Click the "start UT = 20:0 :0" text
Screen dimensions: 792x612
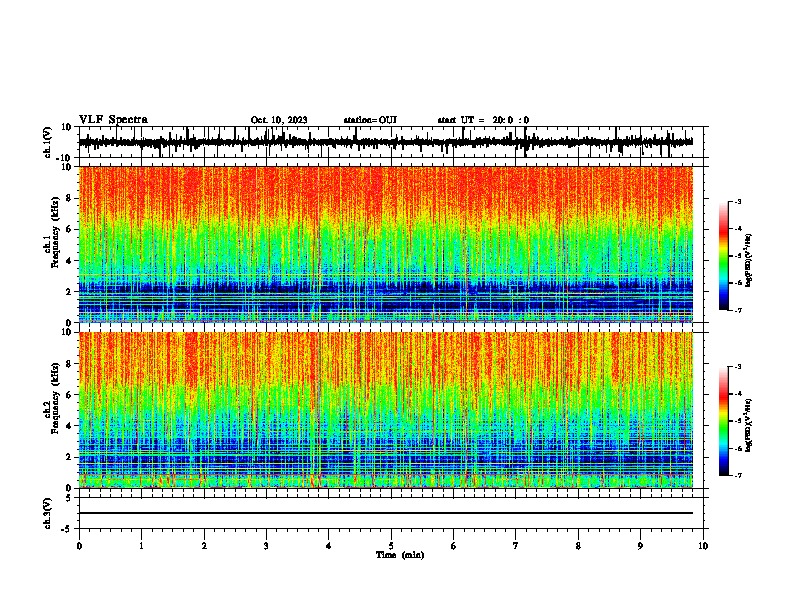pyautogui.click(x=483, y=120)
